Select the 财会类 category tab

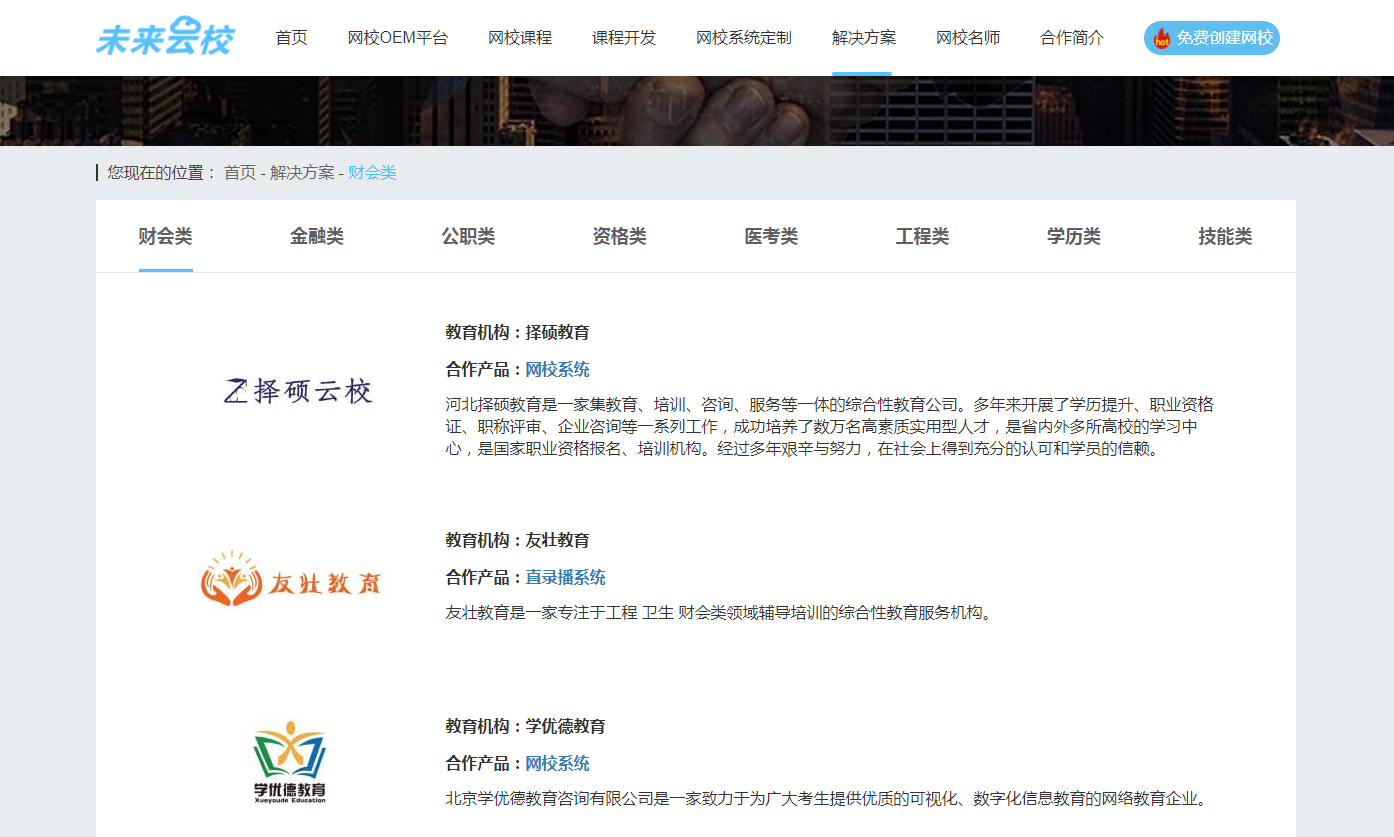coord(166,237)
